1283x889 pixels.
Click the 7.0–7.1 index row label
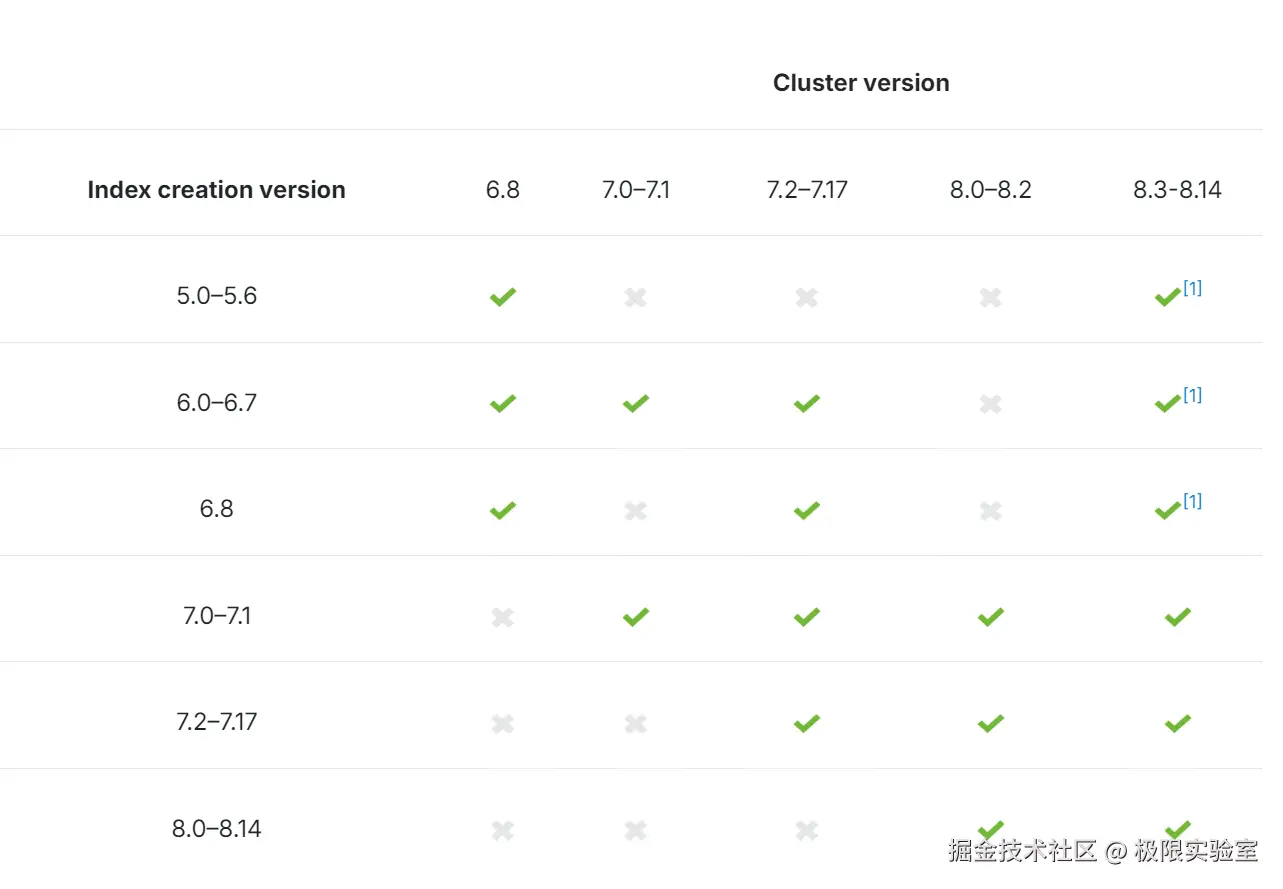click(216, 616)
